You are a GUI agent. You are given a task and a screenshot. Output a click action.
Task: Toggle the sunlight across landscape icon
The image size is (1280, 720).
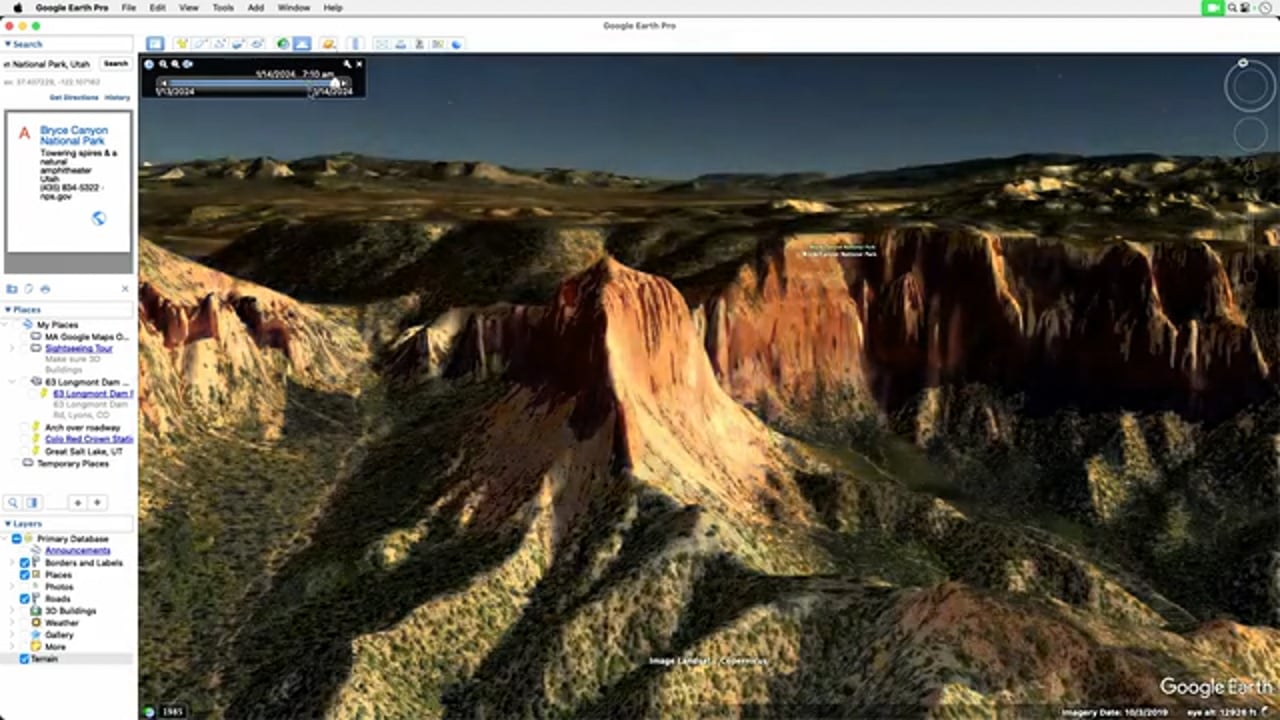302,44
